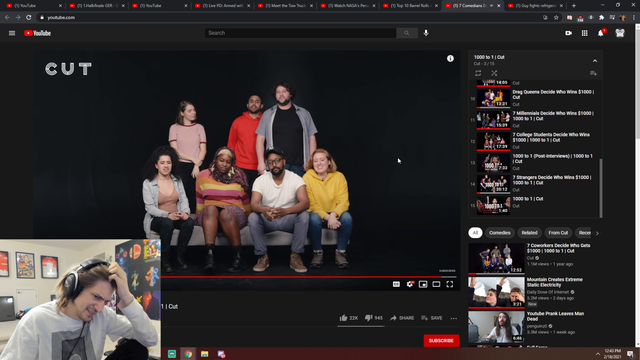Click the SHARE button

(402, 318)
